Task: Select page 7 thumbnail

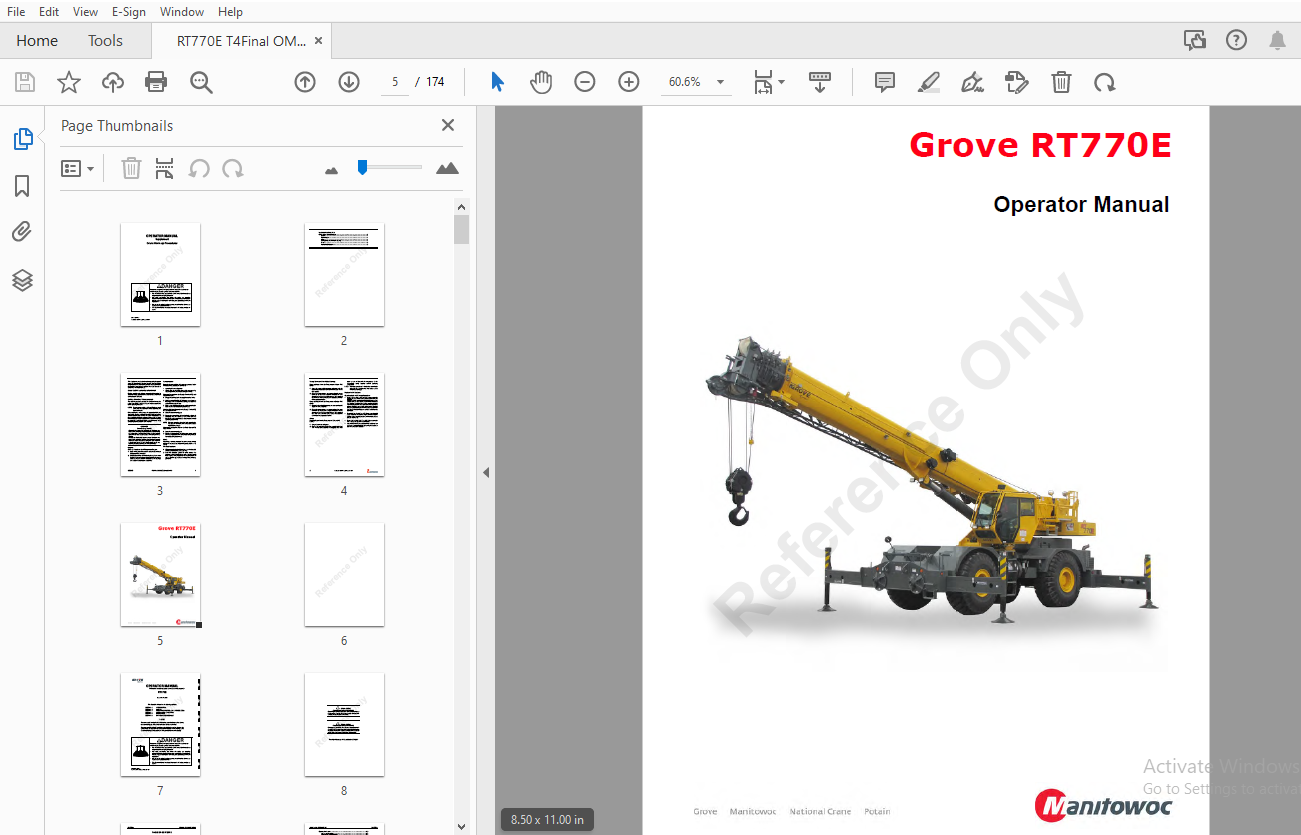Action: coord(160,724)
